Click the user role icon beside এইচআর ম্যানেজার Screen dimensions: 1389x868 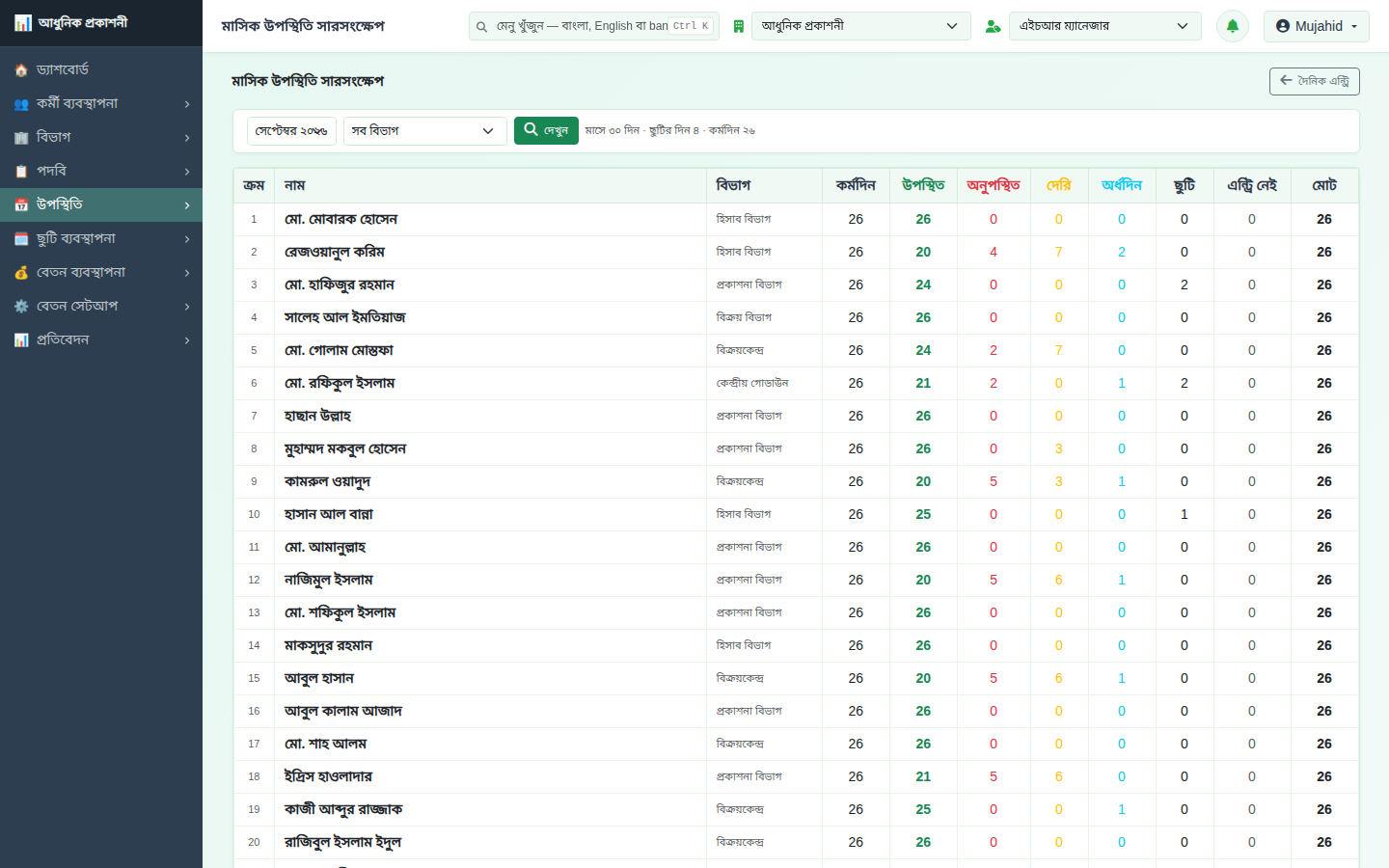(993, 26)
